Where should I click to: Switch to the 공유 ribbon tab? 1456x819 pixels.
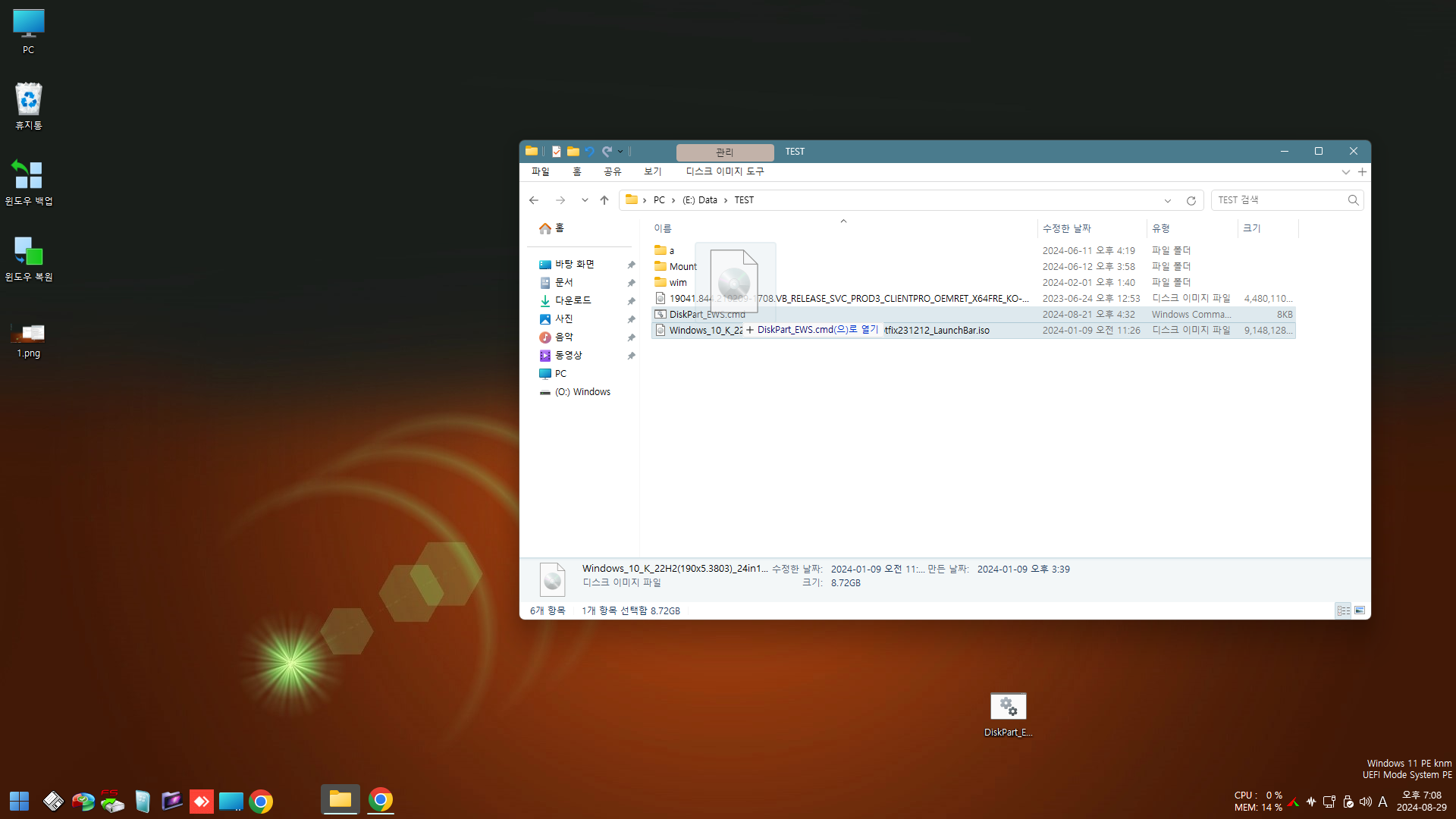click(613, 172)
